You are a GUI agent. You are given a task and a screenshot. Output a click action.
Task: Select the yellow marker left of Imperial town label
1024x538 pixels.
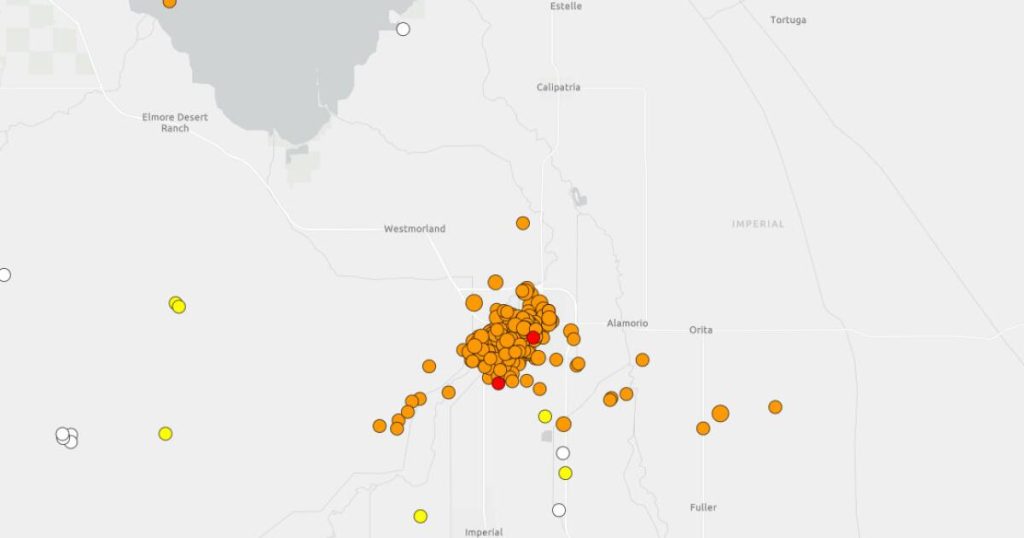tap(421, 516)
